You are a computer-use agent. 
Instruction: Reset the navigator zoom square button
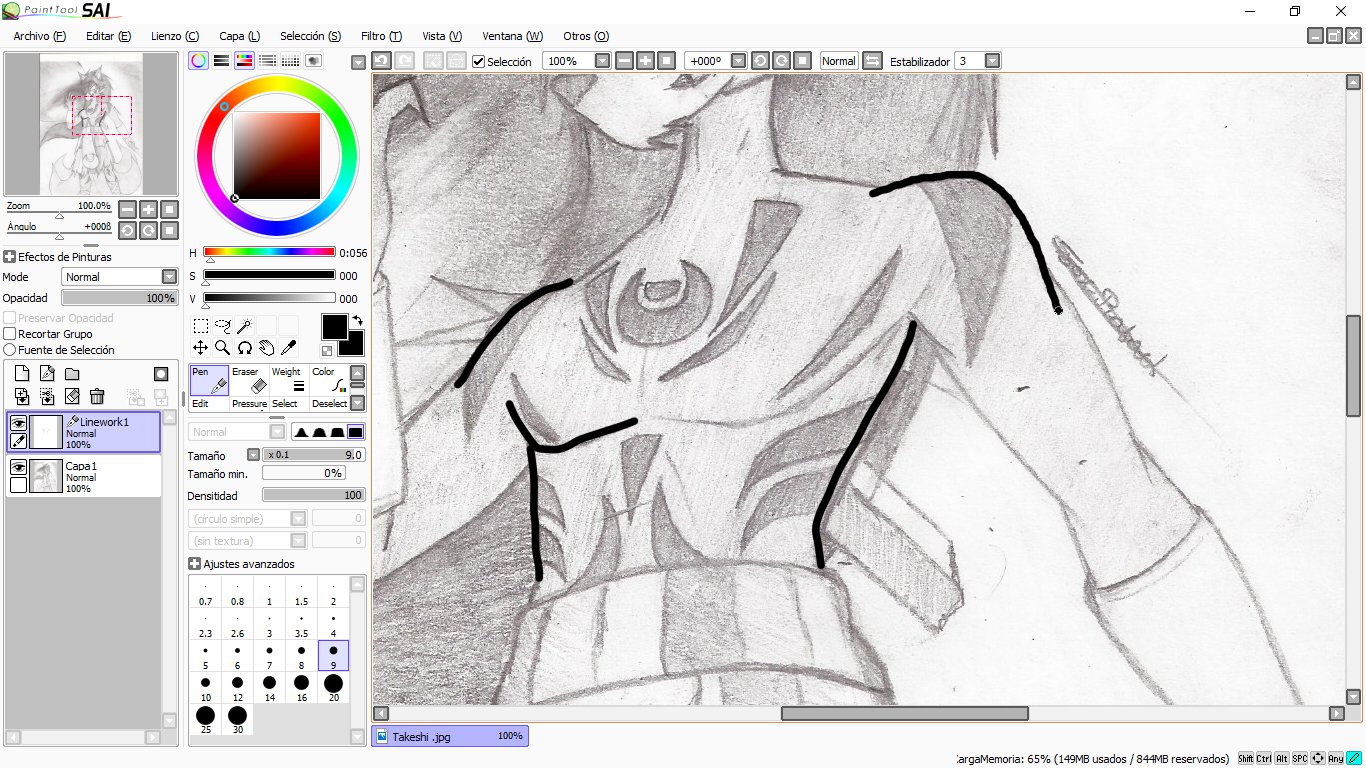[x=169, y=209]
